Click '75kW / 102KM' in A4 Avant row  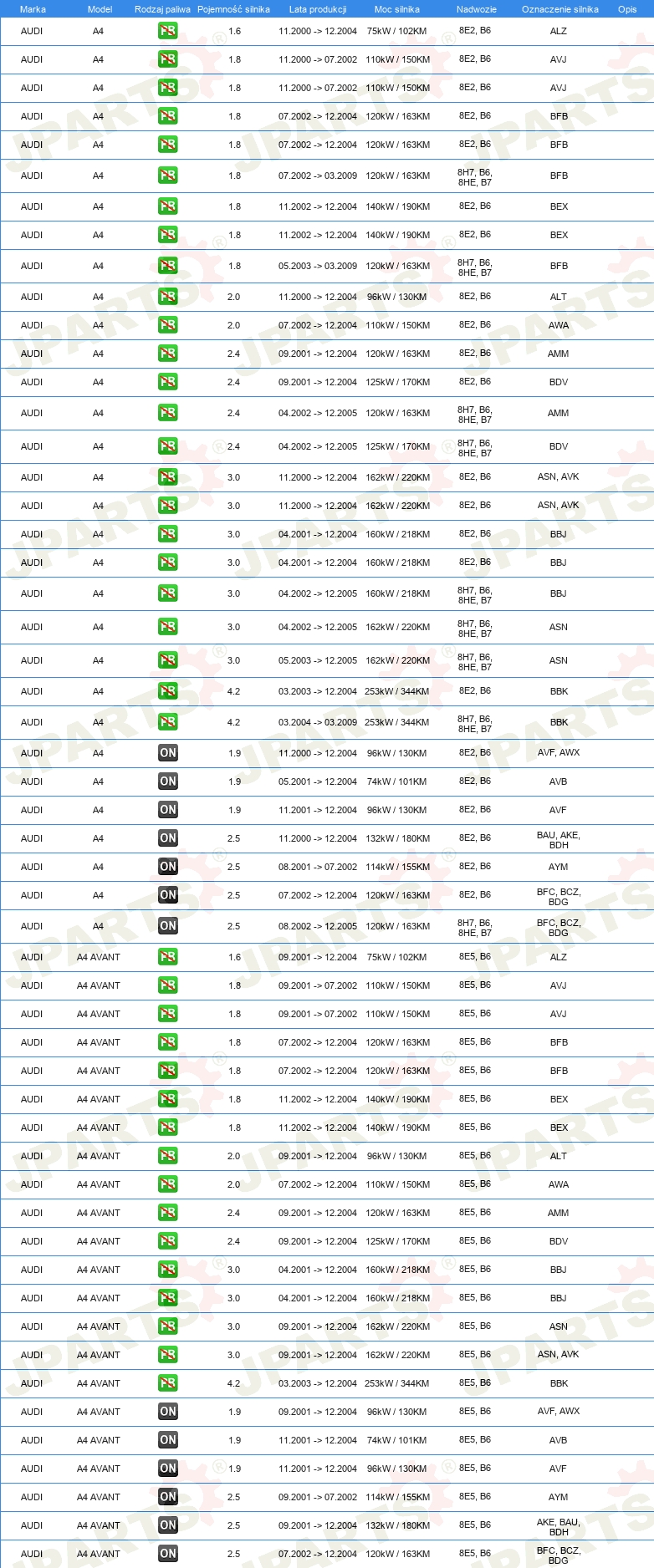397,958
